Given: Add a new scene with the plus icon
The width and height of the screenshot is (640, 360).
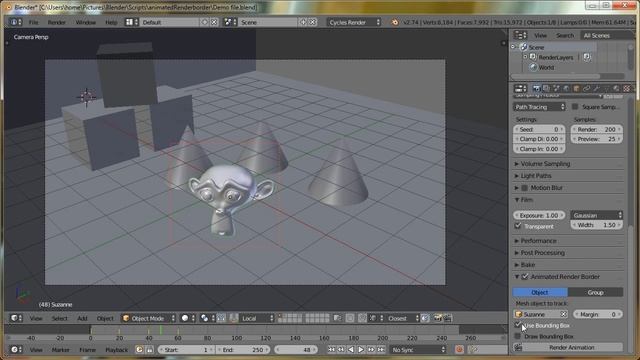Looking at the screenshot, I should click(x=303, y=22).
